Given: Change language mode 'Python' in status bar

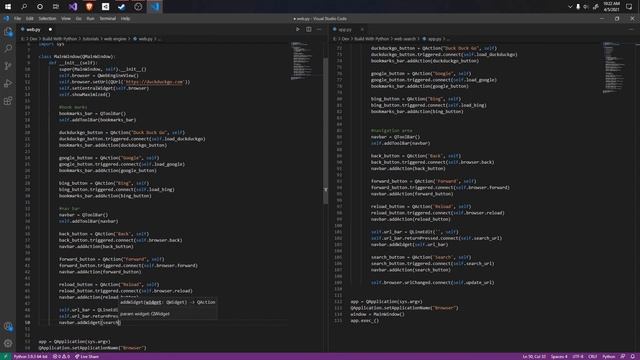Looking at the screenshot, I should [x=609, y=357].
